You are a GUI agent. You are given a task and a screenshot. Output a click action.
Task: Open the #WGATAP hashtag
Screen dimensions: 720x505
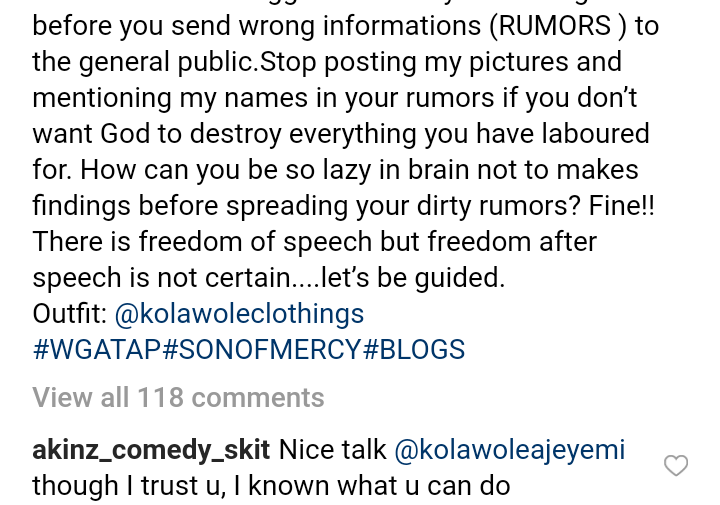click(x=97, y=349)
